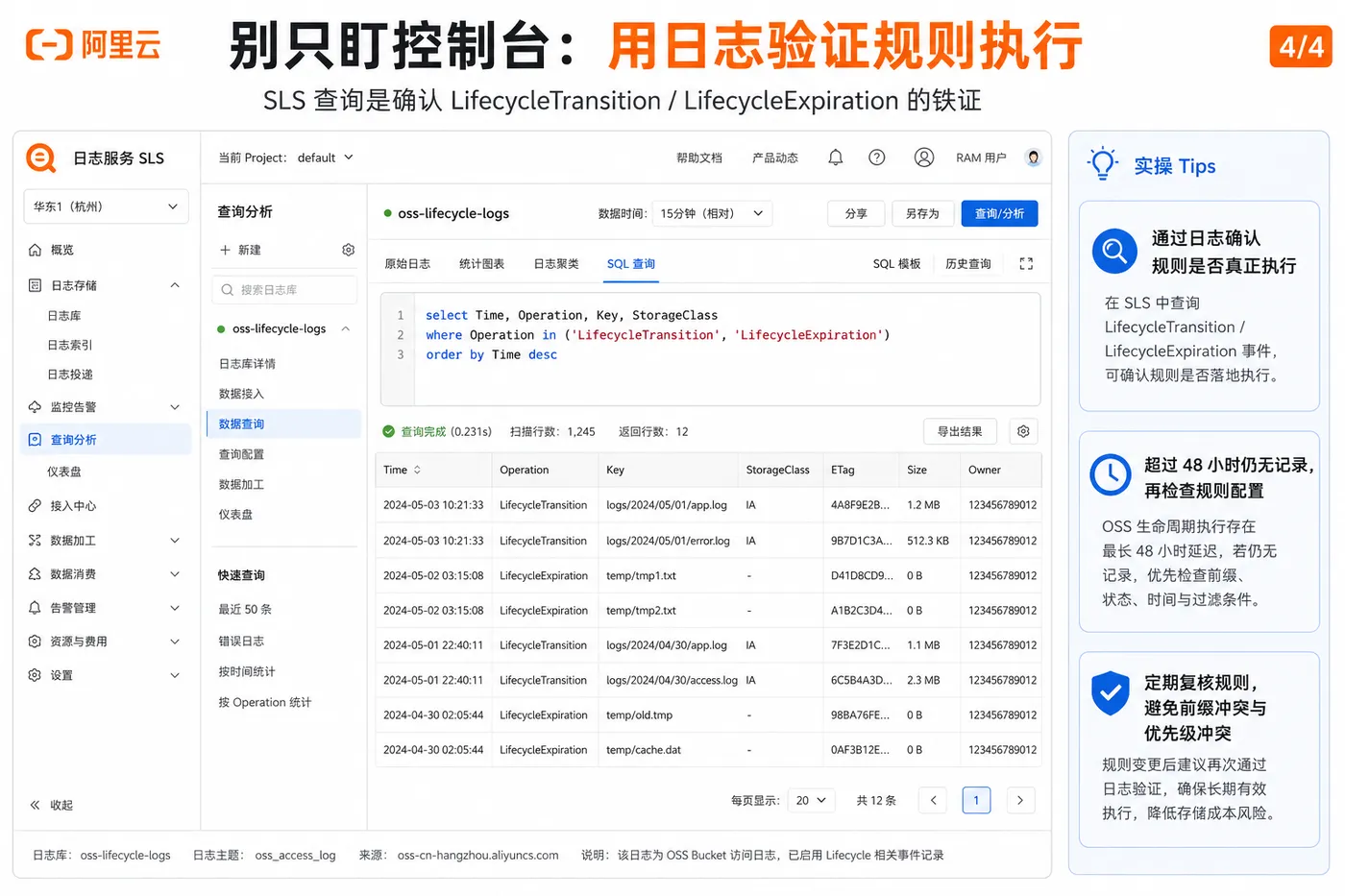
Task: Click the user account circle icon
Action: pyautogui.click(x=924, y=157)
